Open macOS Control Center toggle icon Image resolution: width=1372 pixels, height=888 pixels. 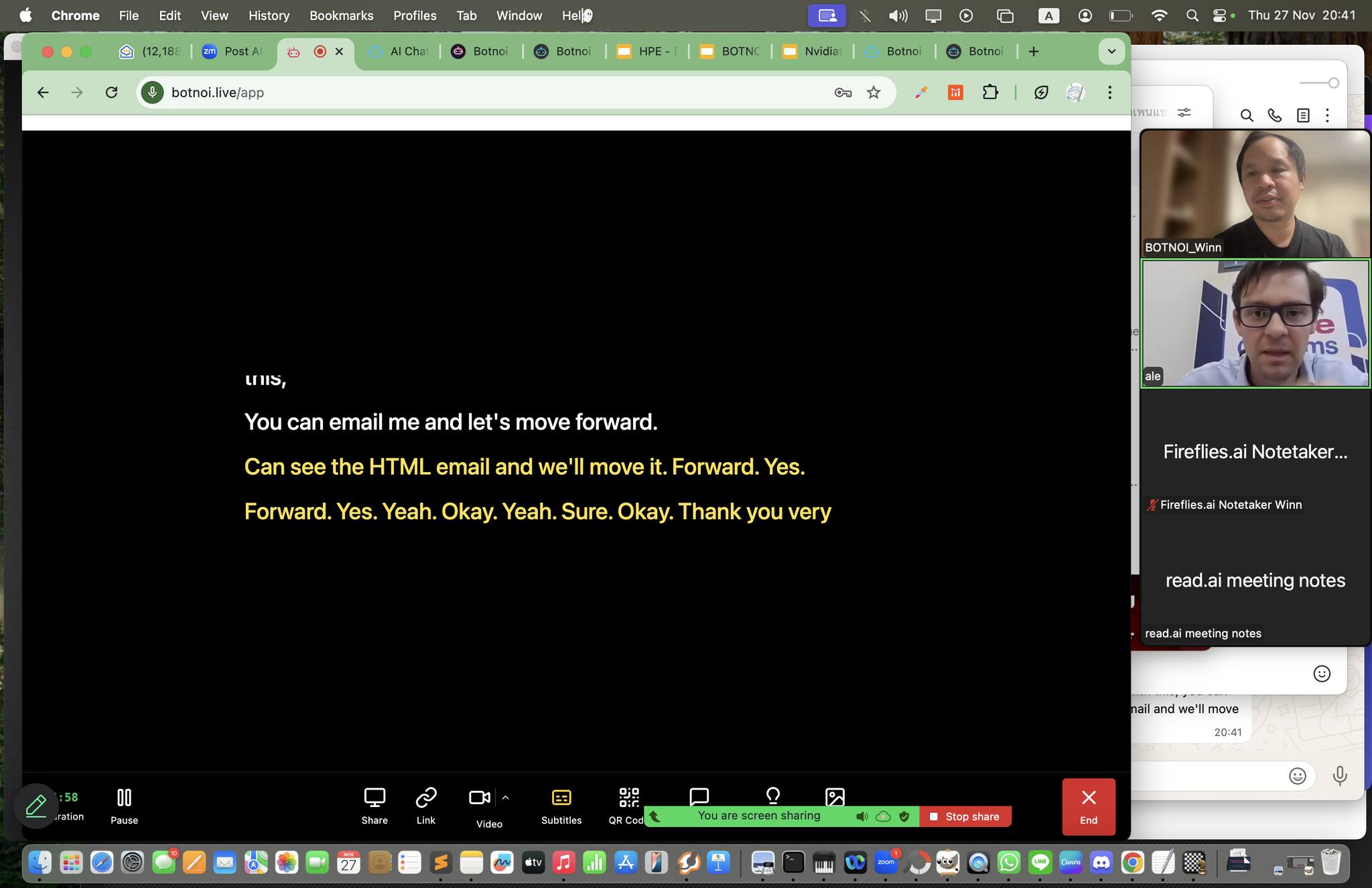tap(1219, 15)
